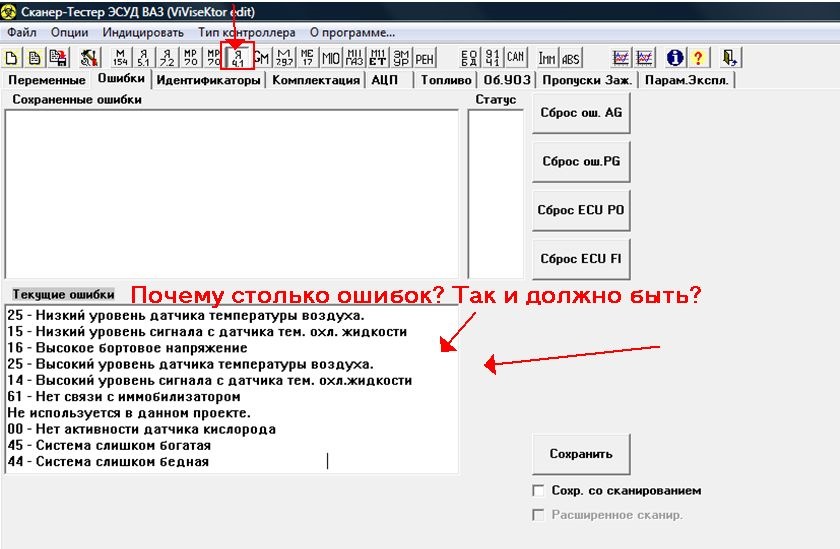The width and height of the screenshot is (840, 549).
Task: Click the EO БД toolbar icon
Action: [x=469, y=57]
